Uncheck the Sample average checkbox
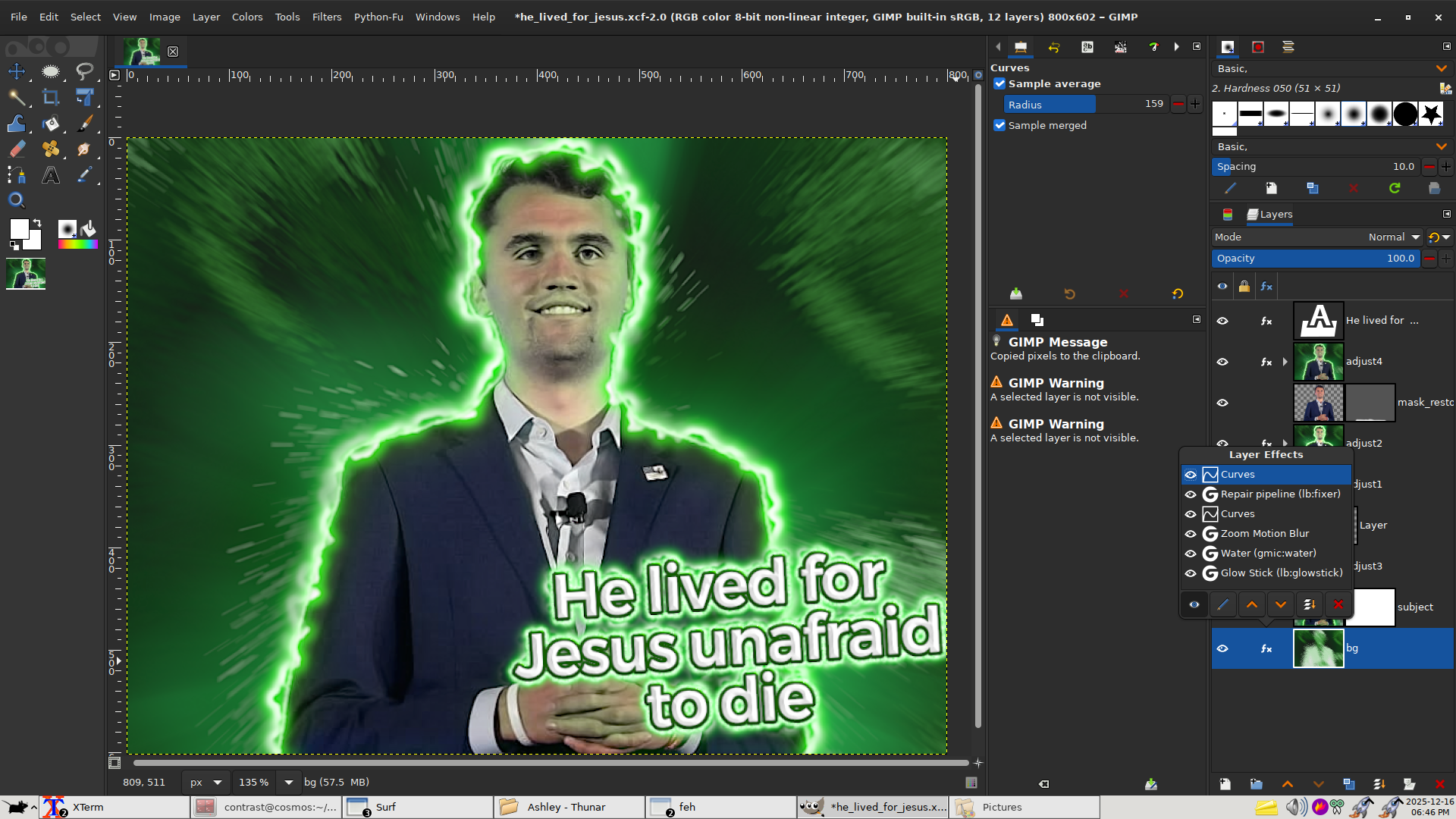This screenshot has width=1456, height=819. (x=999, y=84)
